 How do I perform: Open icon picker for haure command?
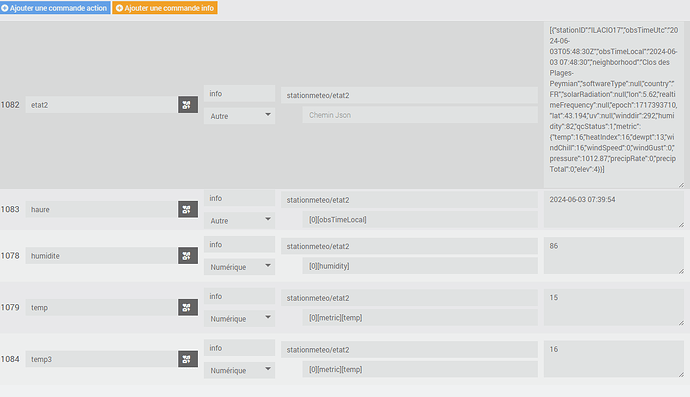pos(188,210)
